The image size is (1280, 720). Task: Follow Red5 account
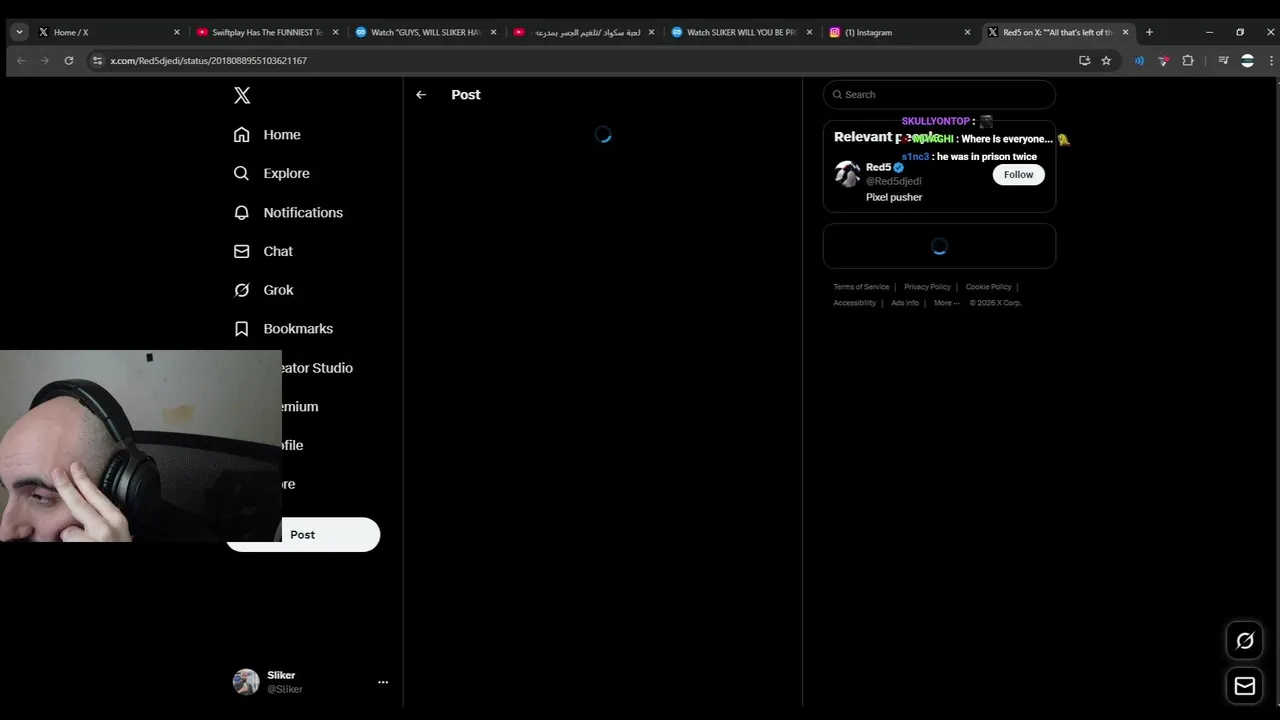tap(1018, 174)
